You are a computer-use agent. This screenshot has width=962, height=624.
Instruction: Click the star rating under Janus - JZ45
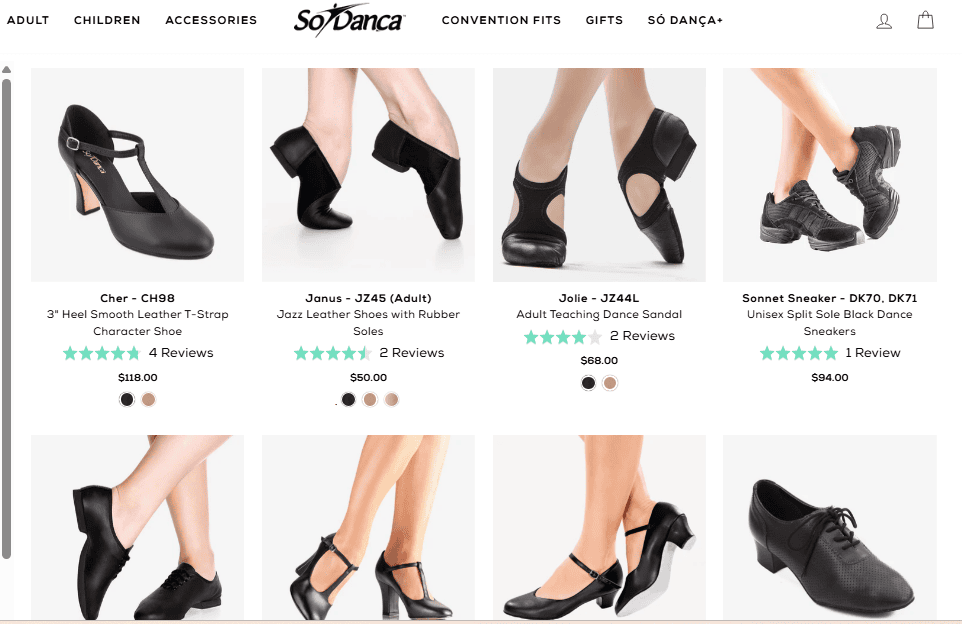(x=331, y=352)
